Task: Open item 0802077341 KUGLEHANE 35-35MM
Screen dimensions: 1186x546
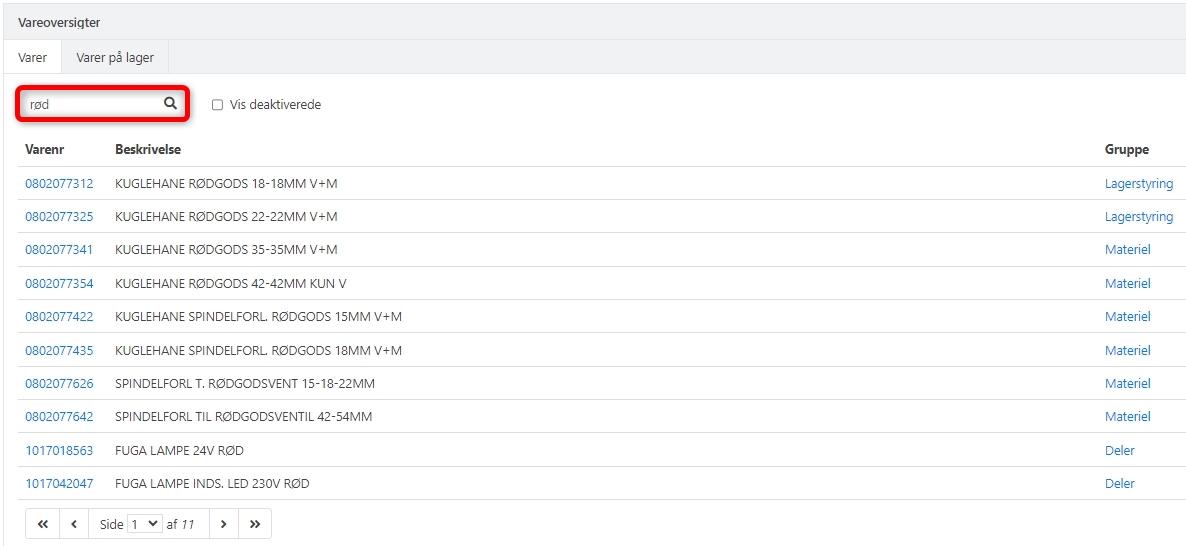Action: 59,250
